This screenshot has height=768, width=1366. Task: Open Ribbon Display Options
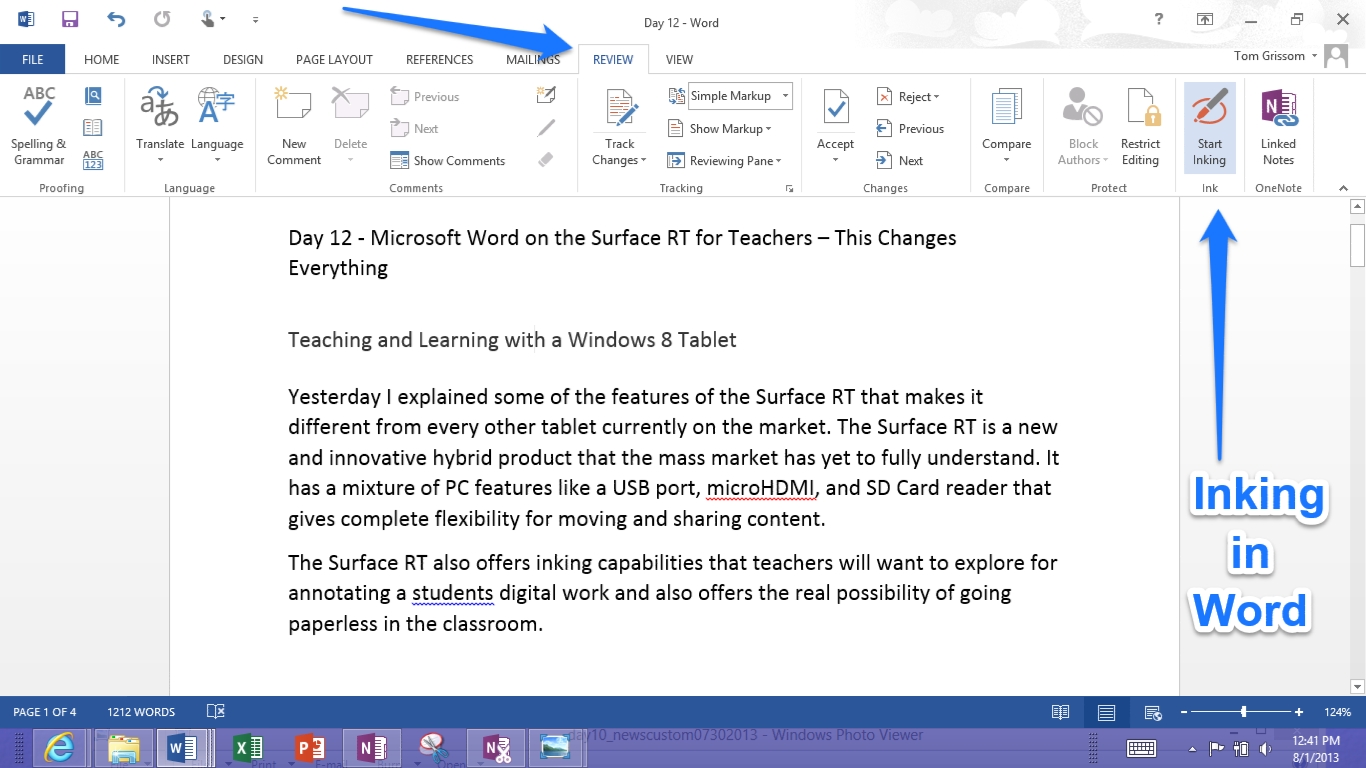[1205, 19]
